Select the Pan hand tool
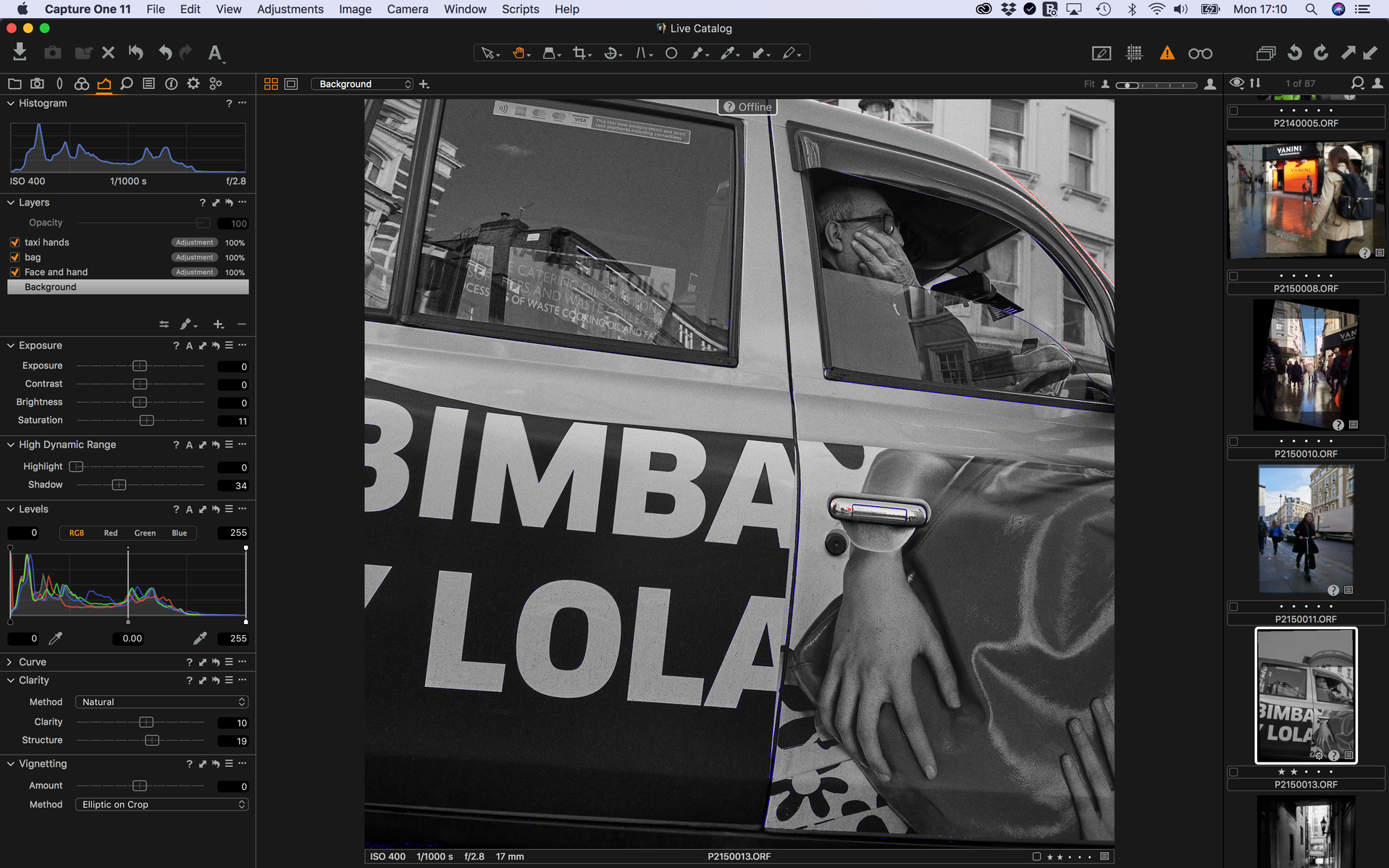Image resolution: width=1389 pixels, height=868 pixels. tap(521, 53)
